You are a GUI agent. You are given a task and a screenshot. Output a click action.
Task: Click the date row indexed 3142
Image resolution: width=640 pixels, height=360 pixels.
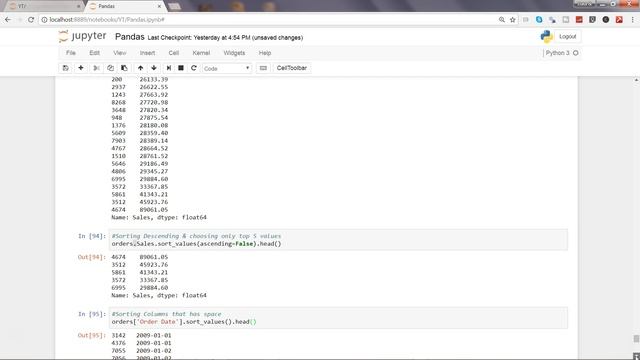point(141,335)
